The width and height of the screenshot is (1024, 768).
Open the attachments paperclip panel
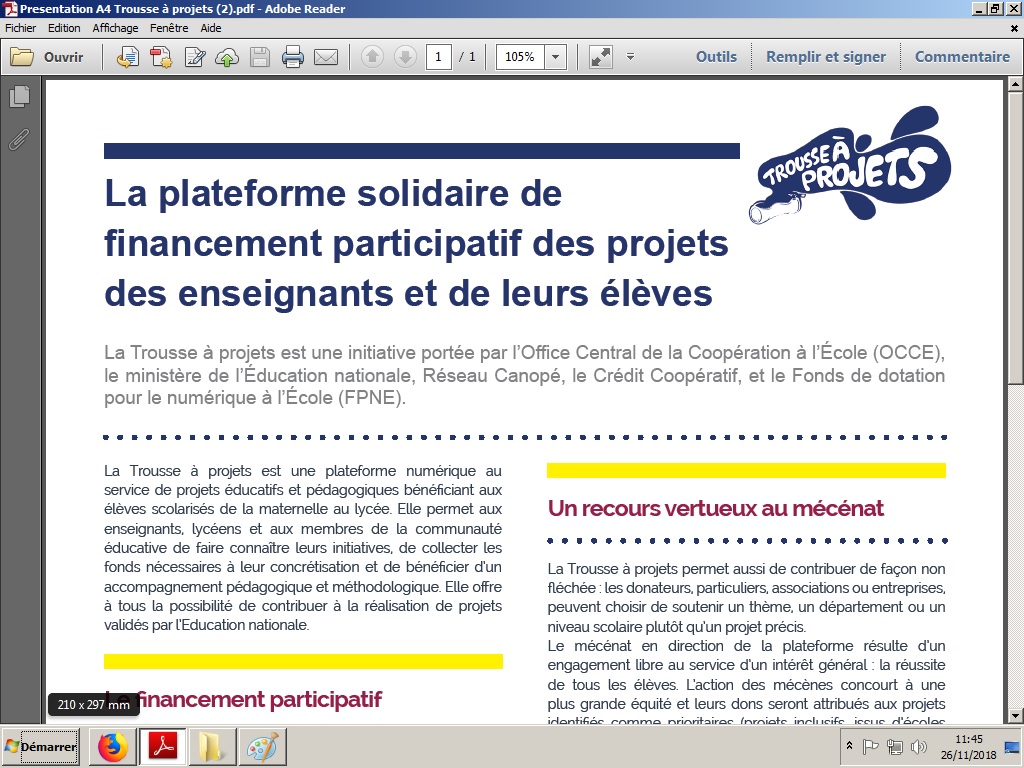pos(20,138)
